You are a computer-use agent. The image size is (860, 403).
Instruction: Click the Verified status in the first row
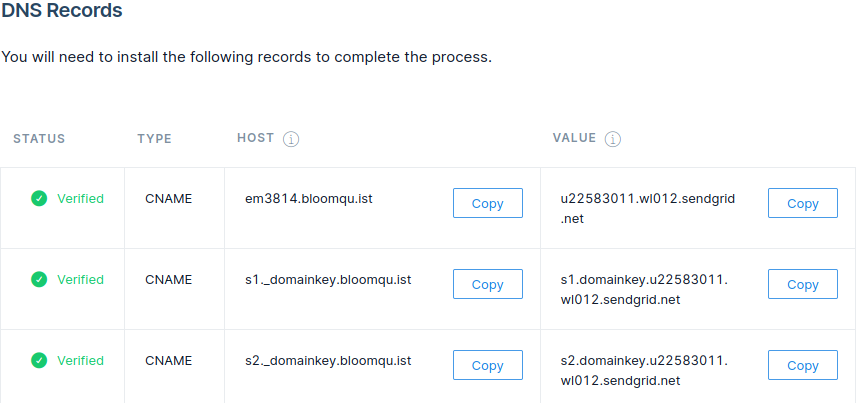[80, 198]
